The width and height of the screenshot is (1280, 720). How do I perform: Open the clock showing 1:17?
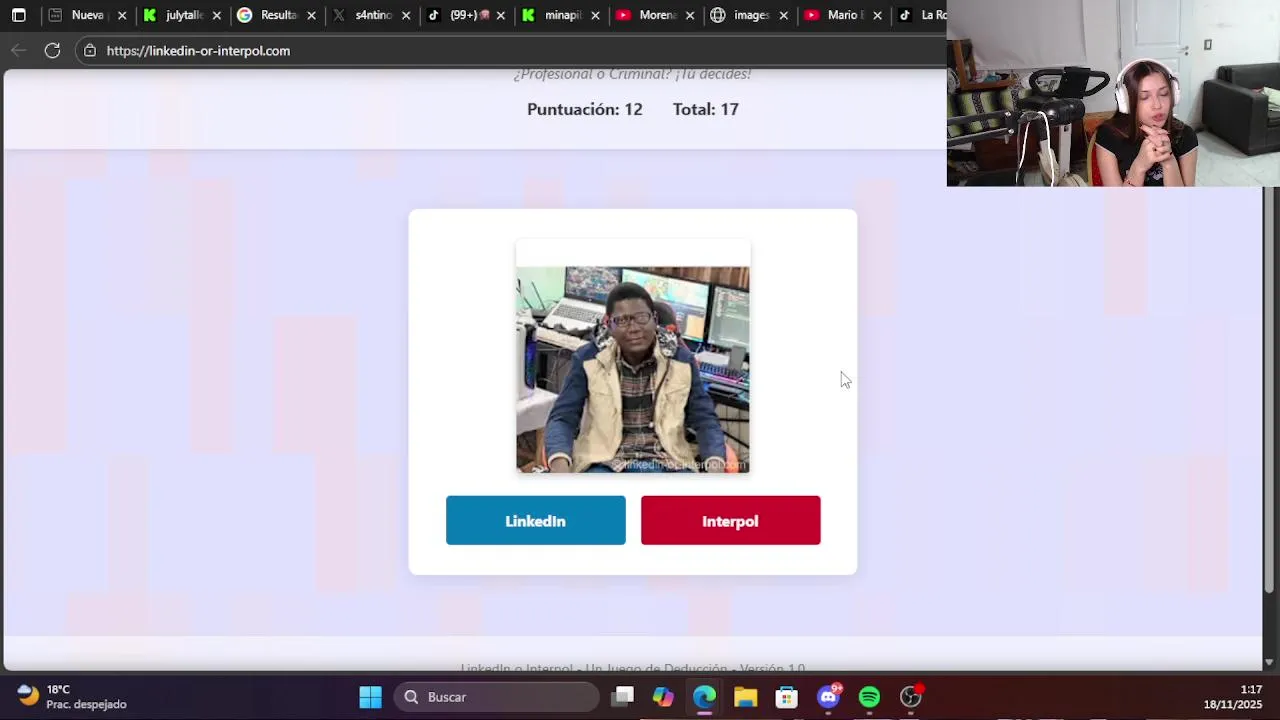tap(1233, 697)
